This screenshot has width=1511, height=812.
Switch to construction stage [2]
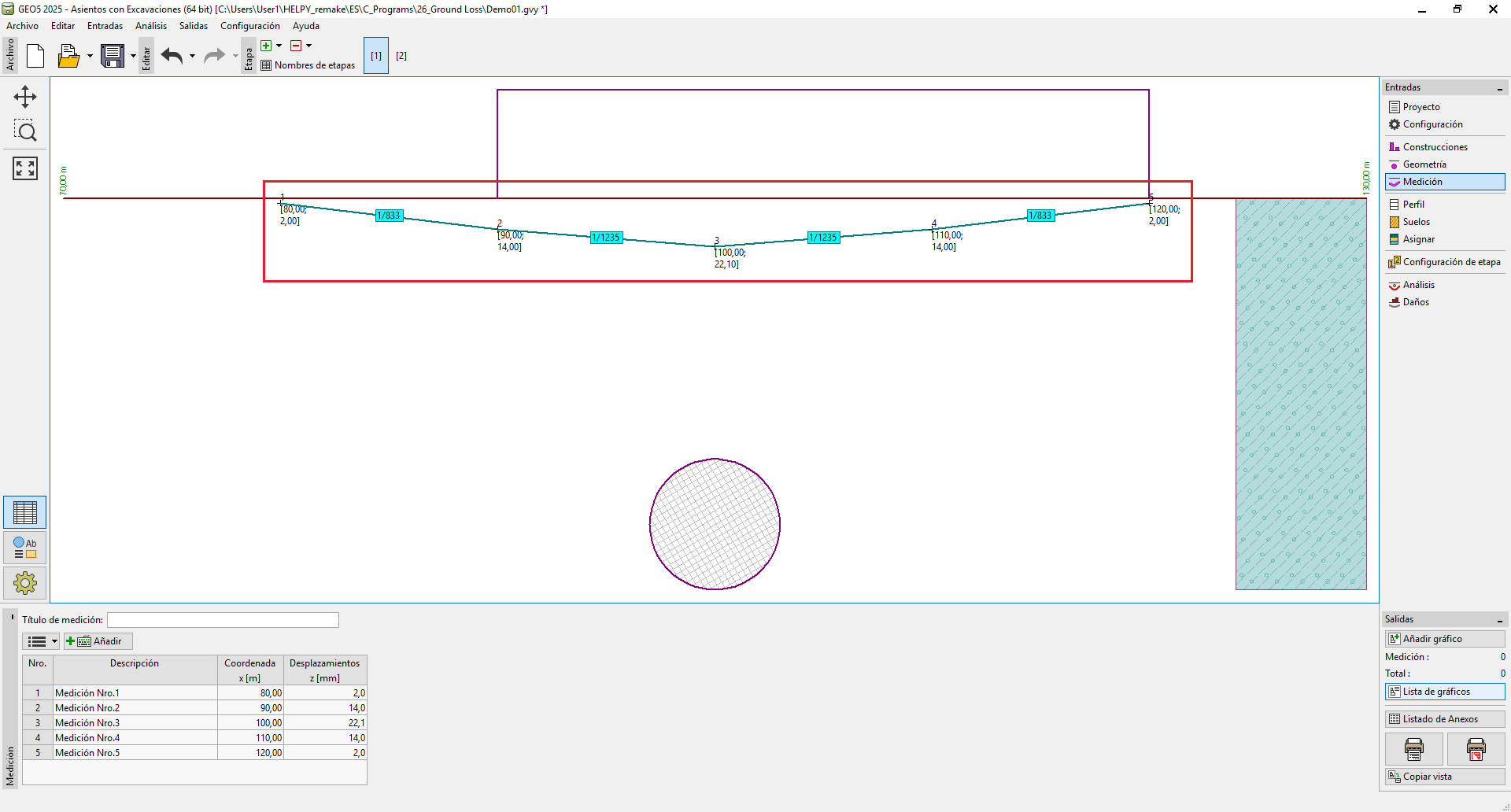point(401,56)
